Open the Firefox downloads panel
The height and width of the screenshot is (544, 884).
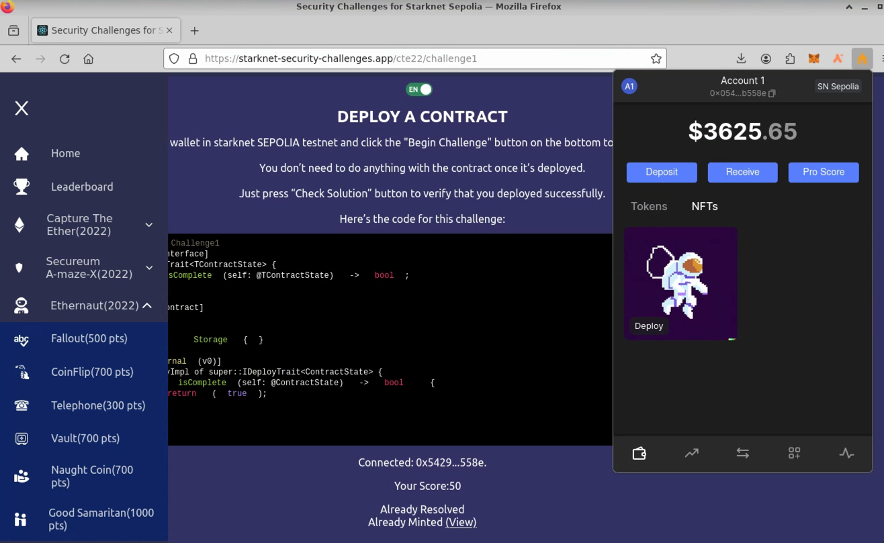click(x=741, y=59)
